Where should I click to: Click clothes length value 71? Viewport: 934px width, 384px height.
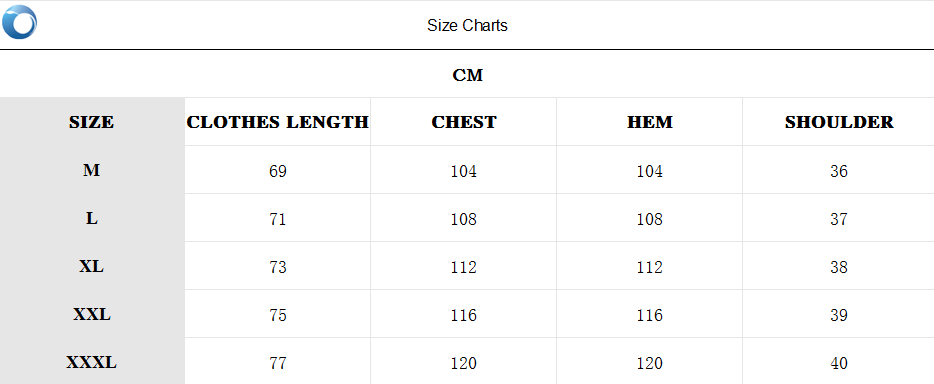(x=278, y=220)
